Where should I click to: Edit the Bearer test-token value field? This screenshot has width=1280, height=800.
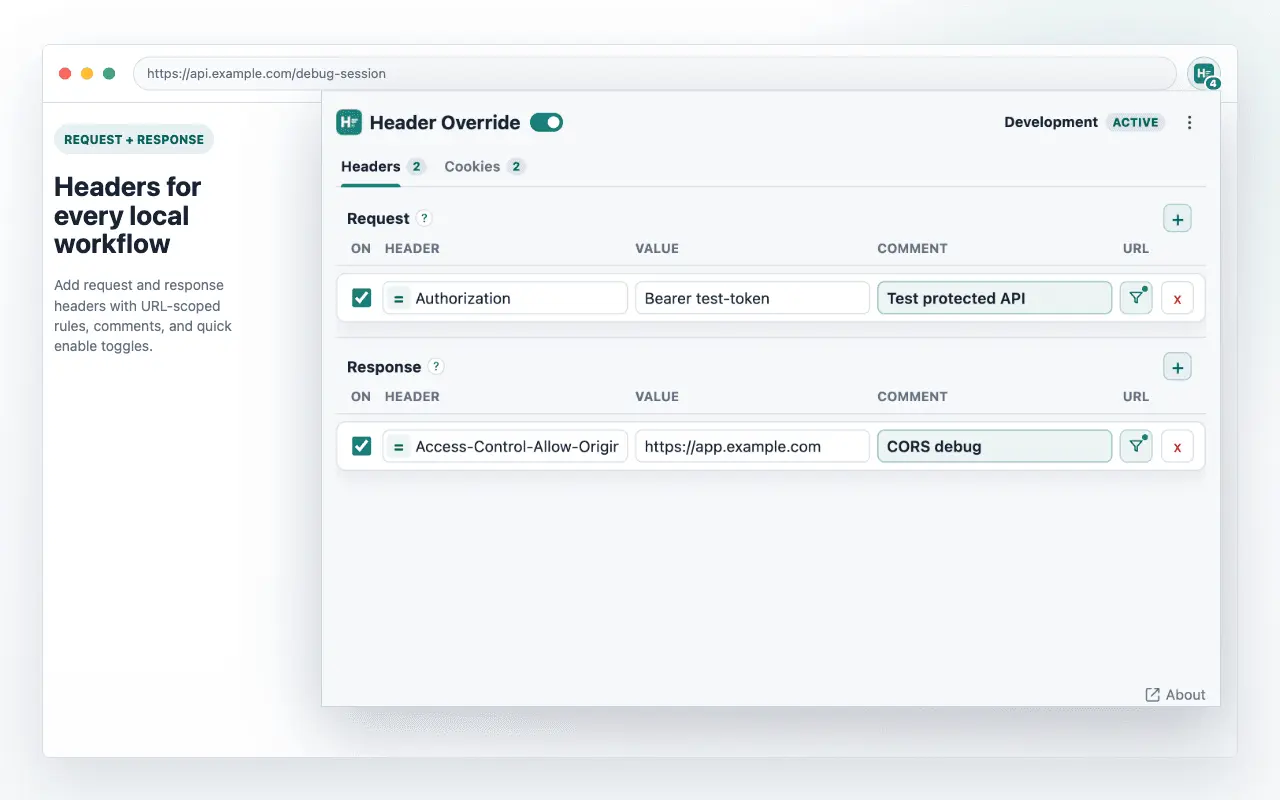752,298
